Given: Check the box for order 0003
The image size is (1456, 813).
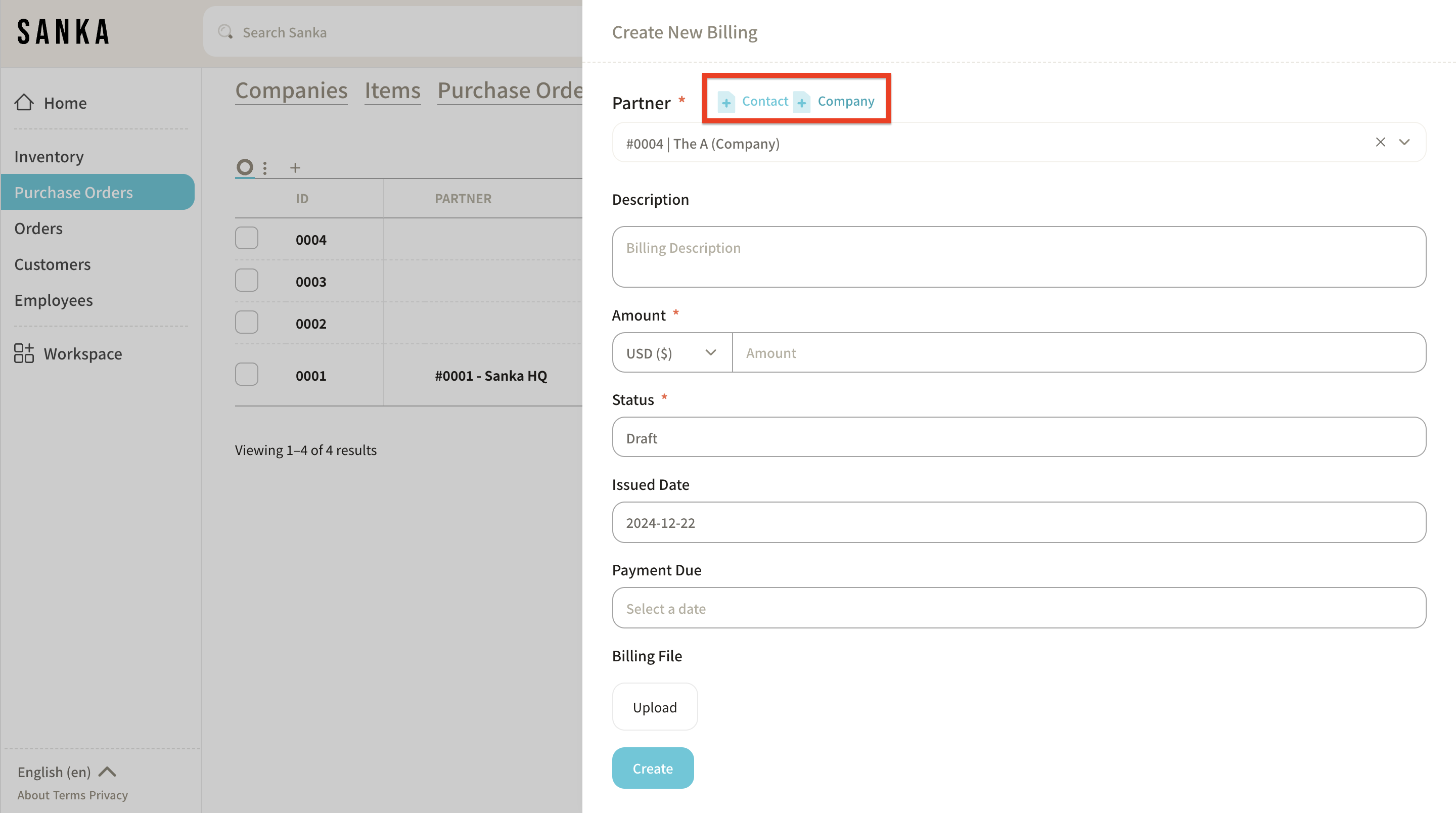Looking at the screenshot, I should pos(246,281).
